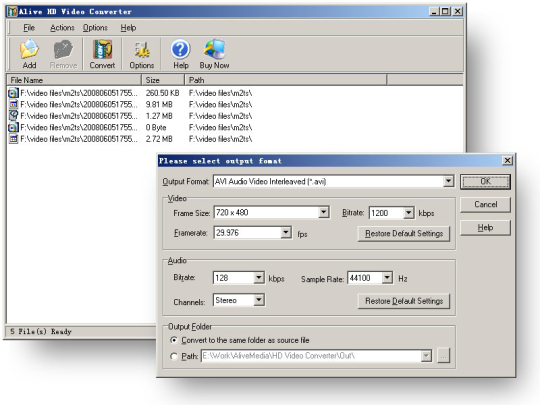Open the Options toolbar icon
540x405 pixels.
coord(142,50)
